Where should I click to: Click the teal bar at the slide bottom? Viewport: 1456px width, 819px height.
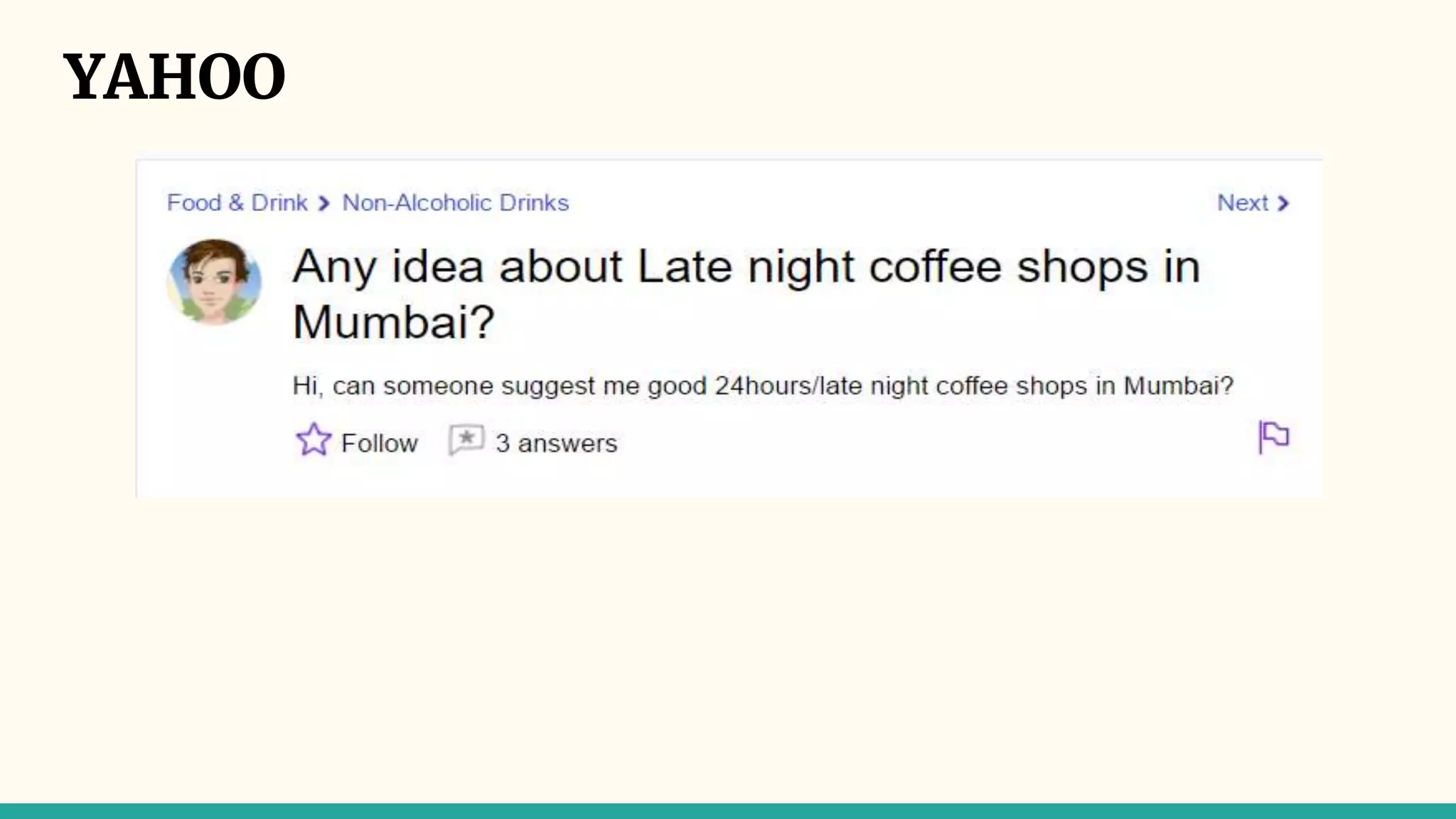point(728,810)
